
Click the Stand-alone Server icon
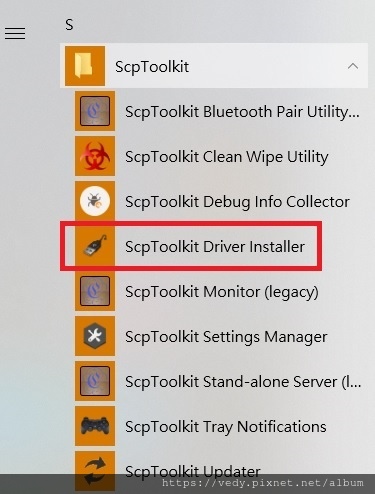tap(95, 381)
